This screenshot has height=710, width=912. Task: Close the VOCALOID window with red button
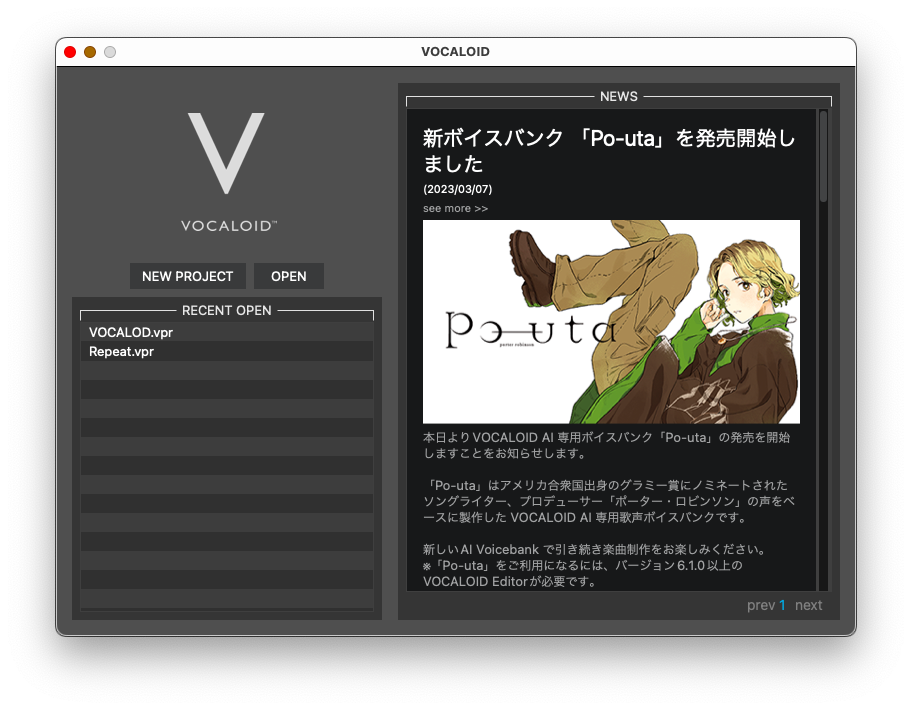(x=70, y=52)
